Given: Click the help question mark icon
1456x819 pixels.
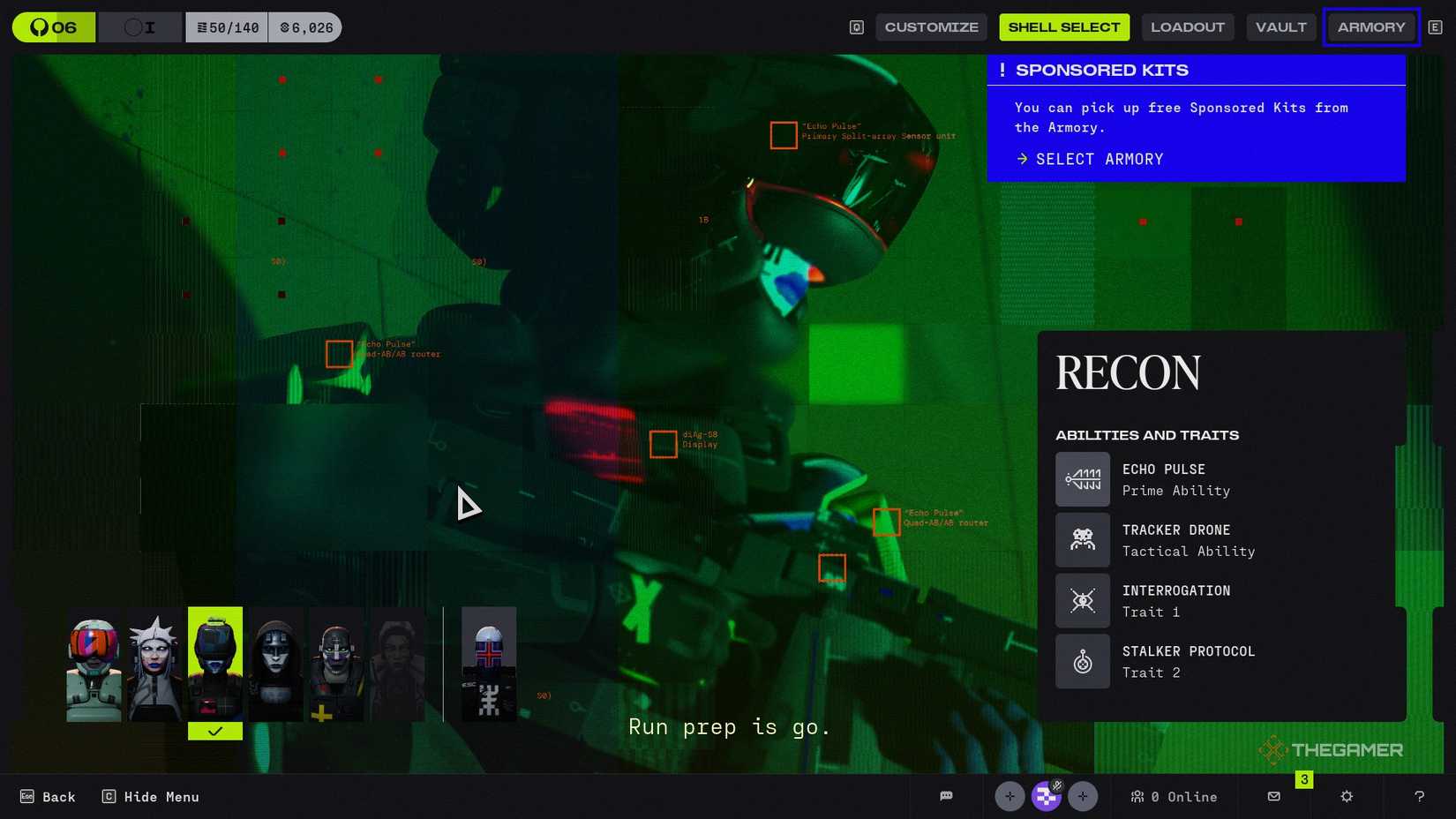Looking at the screenshot, I should (1419, 796).
